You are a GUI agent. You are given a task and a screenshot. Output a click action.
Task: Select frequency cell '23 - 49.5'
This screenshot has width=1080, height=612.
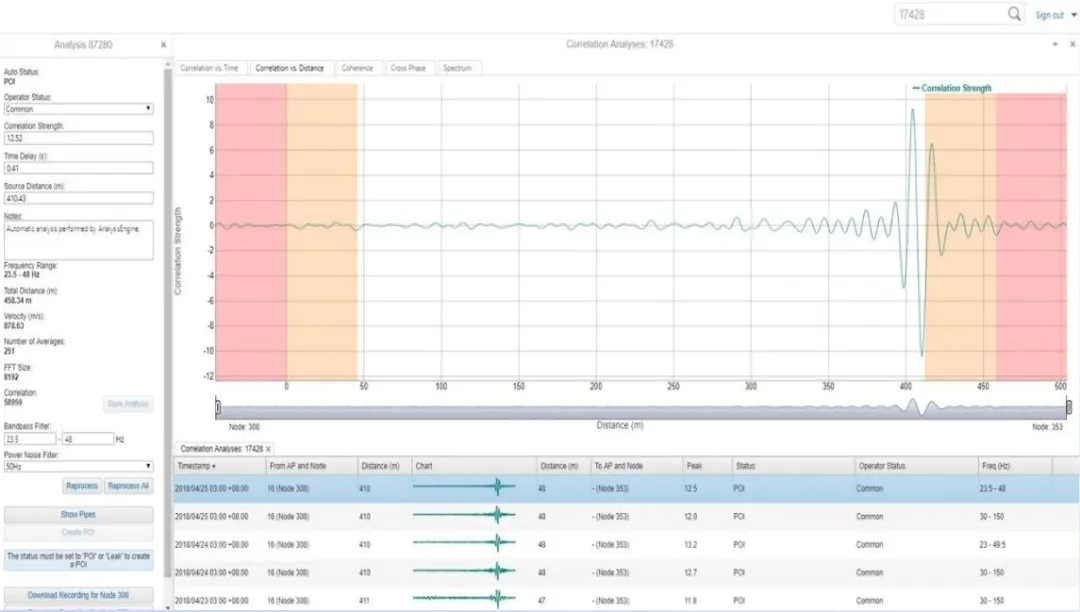993,545
